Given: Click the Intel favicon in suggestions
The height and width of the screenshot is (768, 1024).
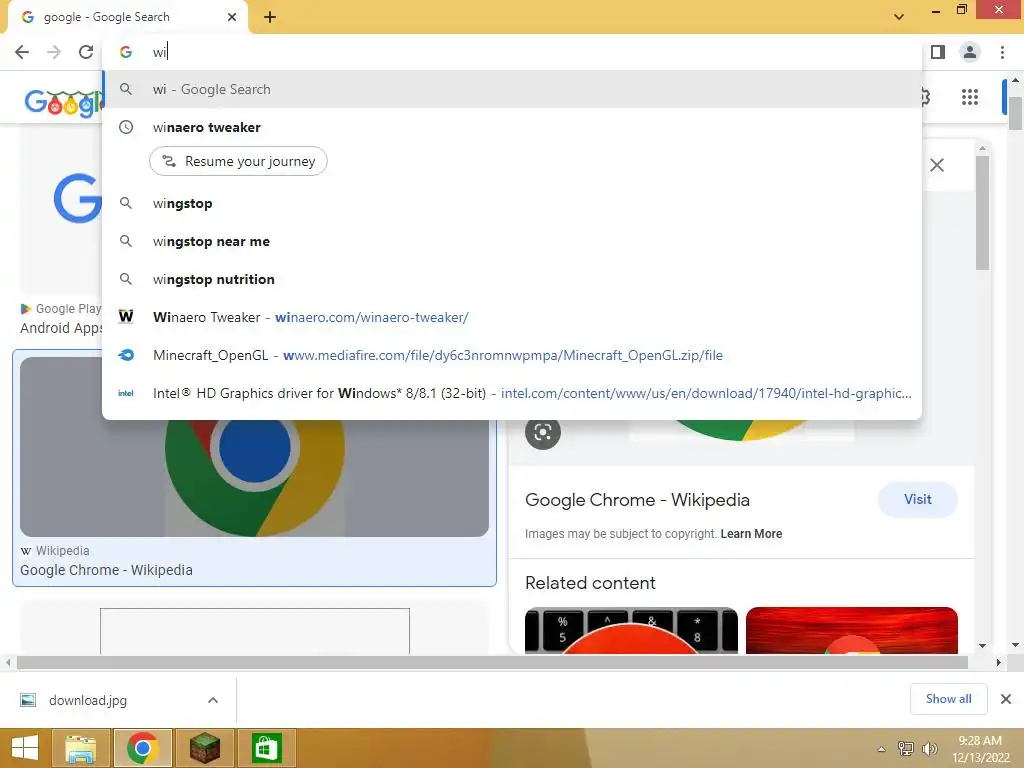Looking at the screenshot, I should point(126,393).
